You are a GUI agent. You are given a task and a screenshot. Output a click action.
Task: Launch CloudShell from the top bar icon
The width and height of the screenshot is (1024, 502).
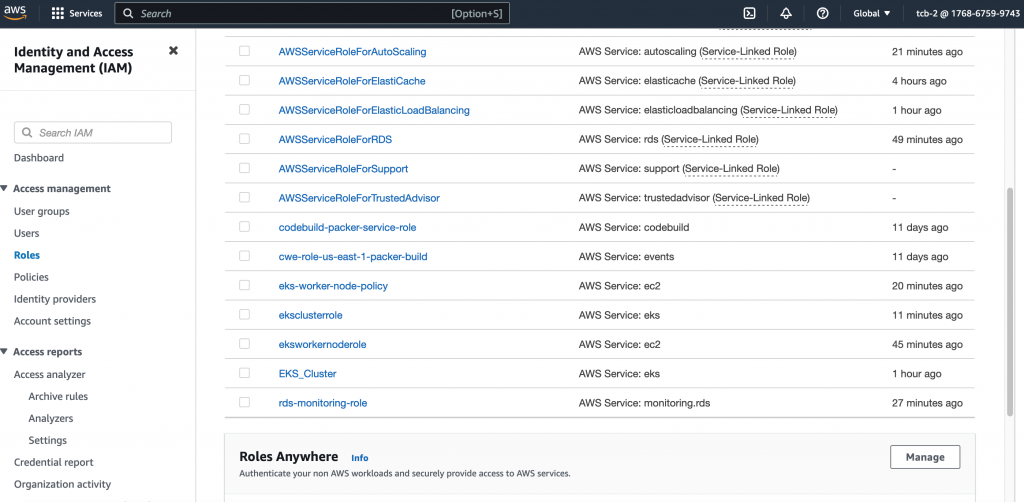(749, 14)
